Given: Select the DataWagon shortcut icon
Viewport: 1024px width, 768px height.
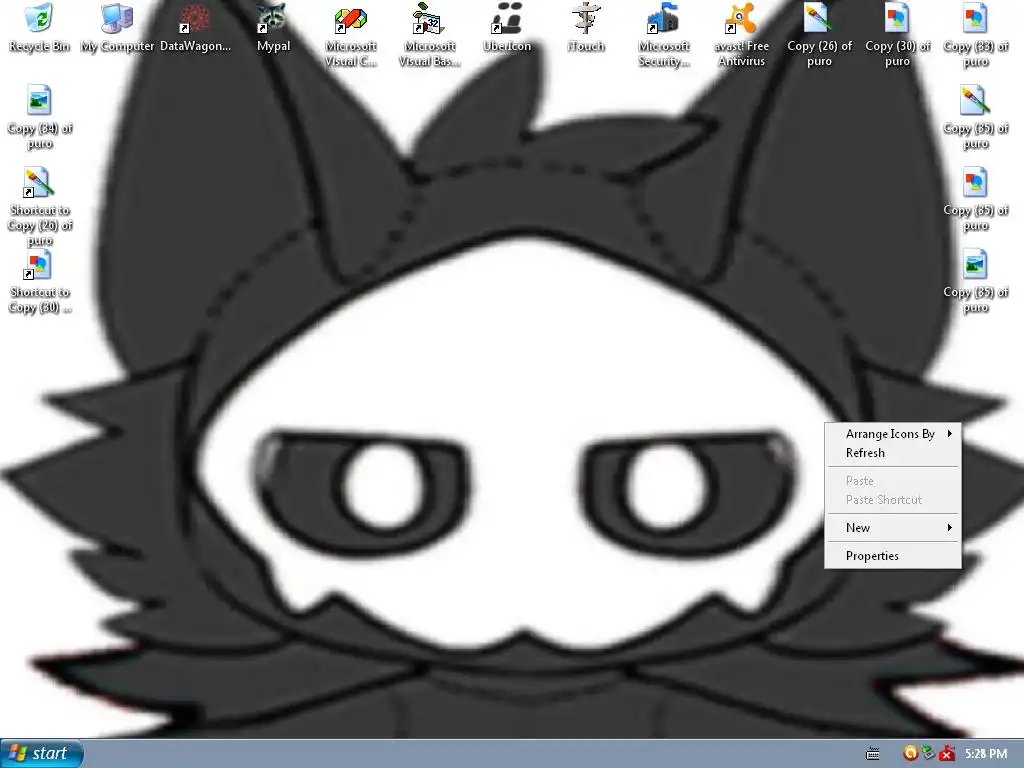Looking at the screenshot, I should pos(195,27).
